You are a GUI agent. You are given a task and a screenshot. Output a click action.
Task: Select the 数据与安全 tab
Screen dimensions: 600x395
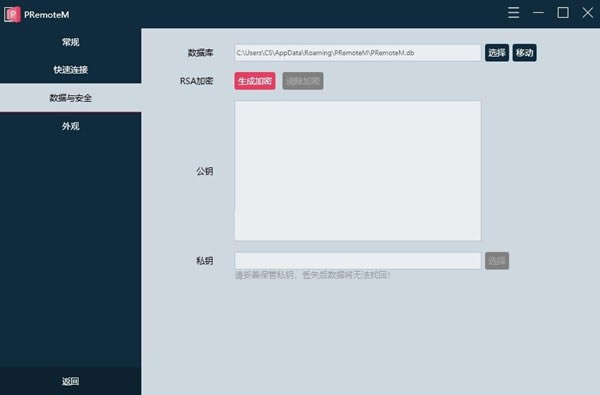[70, 98]
